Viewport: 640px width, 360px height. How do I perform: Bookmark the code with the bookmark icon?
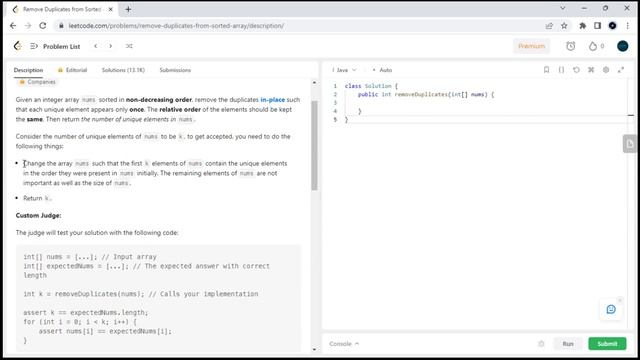546,70
